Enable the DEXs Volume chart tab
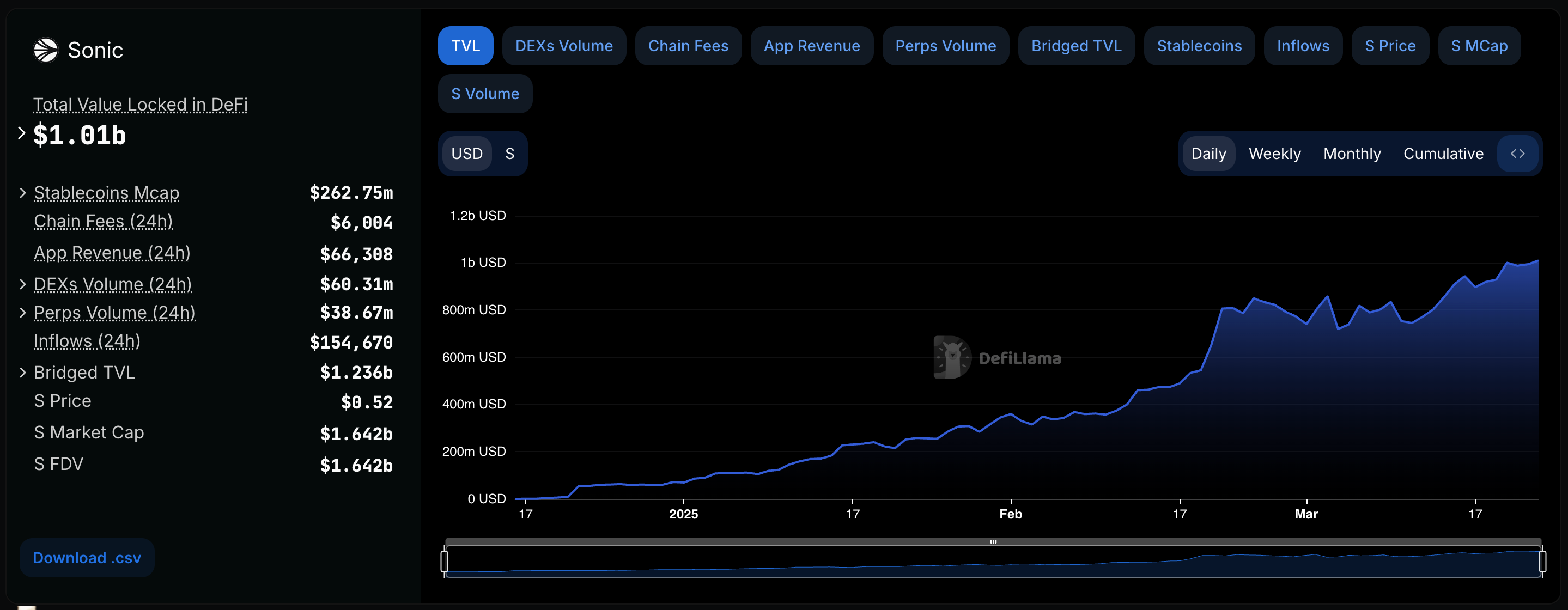 point(564,46)
